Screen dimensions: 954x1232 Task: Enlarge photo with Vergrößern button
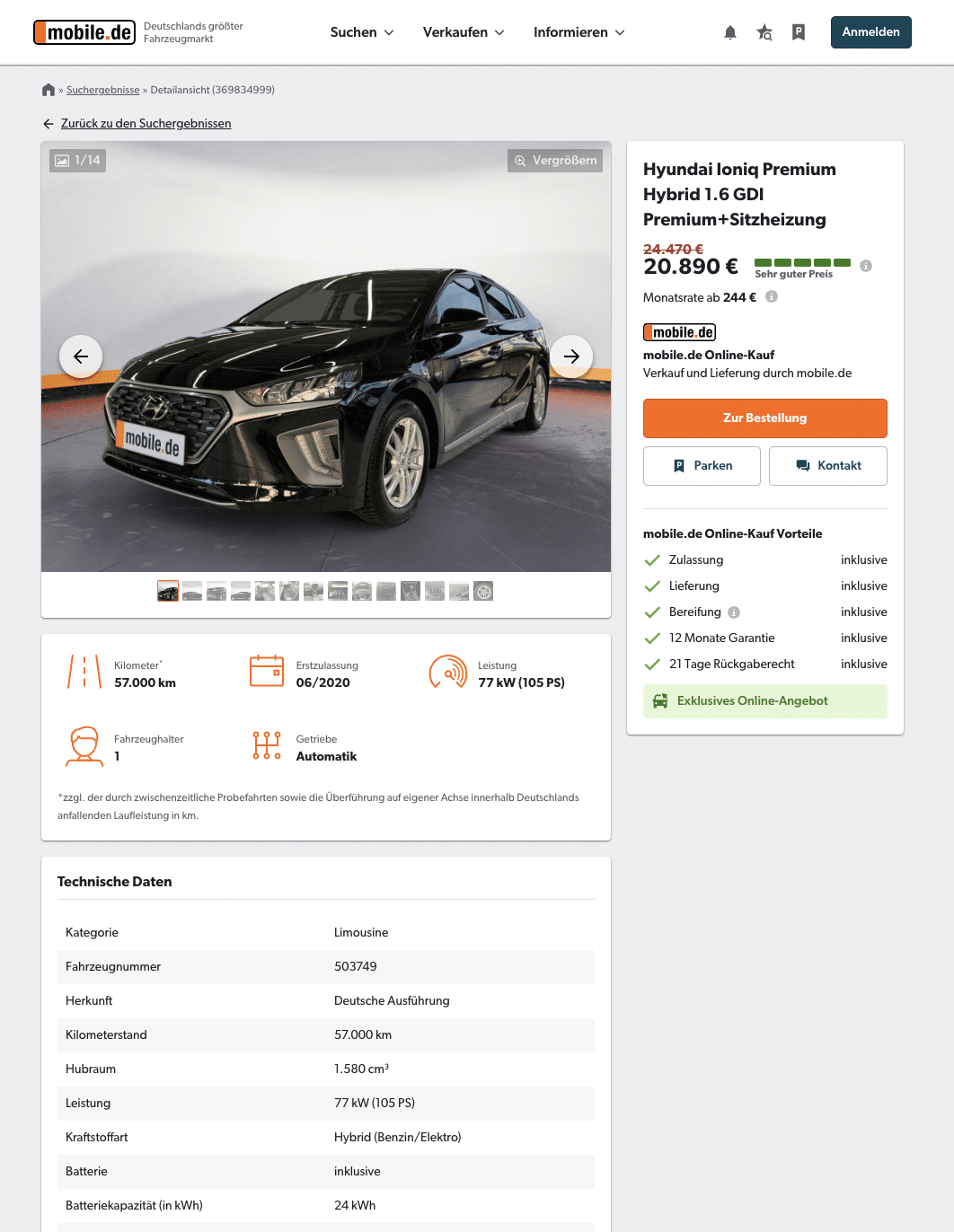[x=555, y=161]
